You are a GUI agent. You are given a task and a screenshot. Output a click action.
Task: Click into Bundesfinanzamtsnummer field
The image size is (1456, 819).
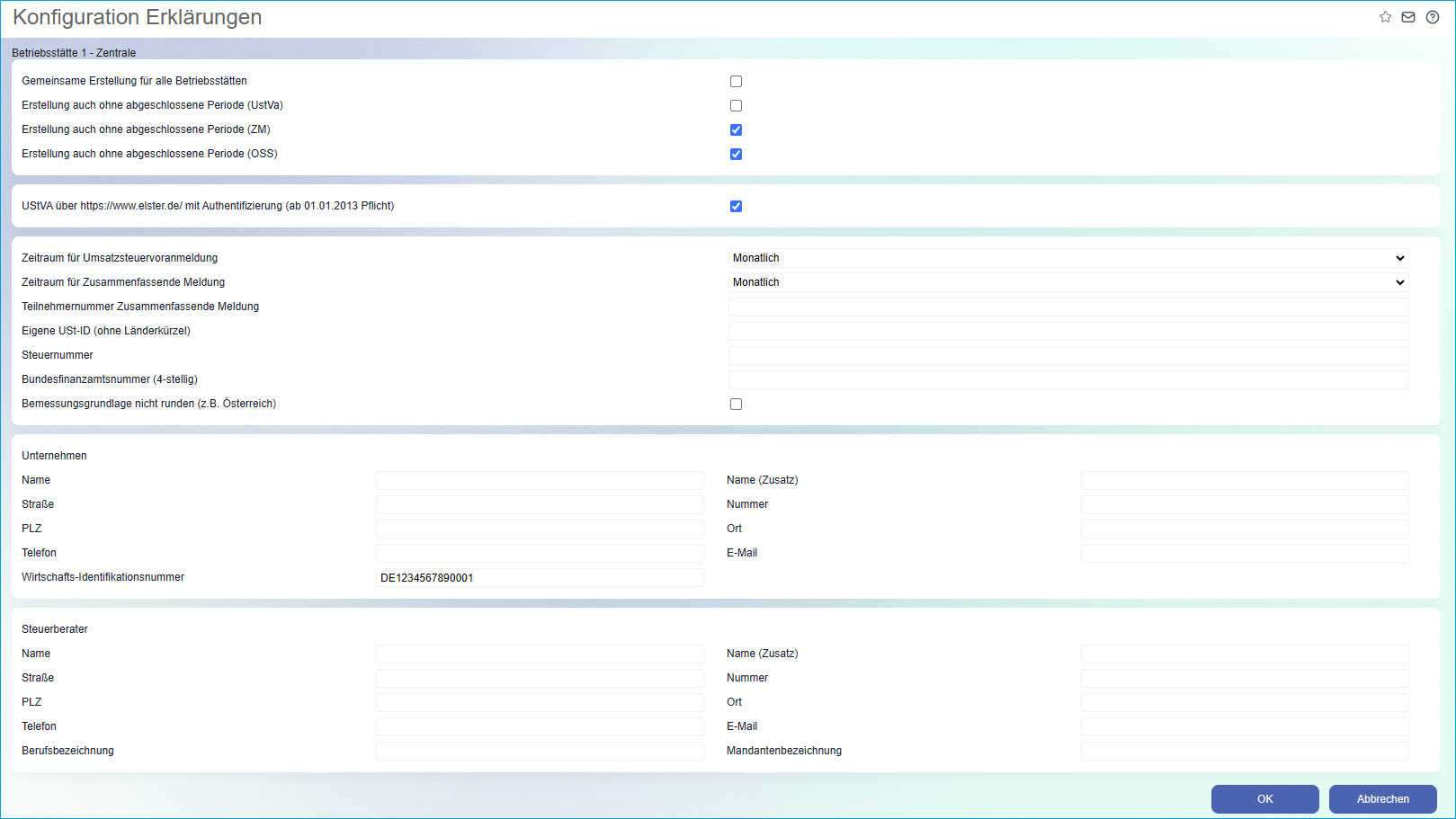[x=1068, y=379]
